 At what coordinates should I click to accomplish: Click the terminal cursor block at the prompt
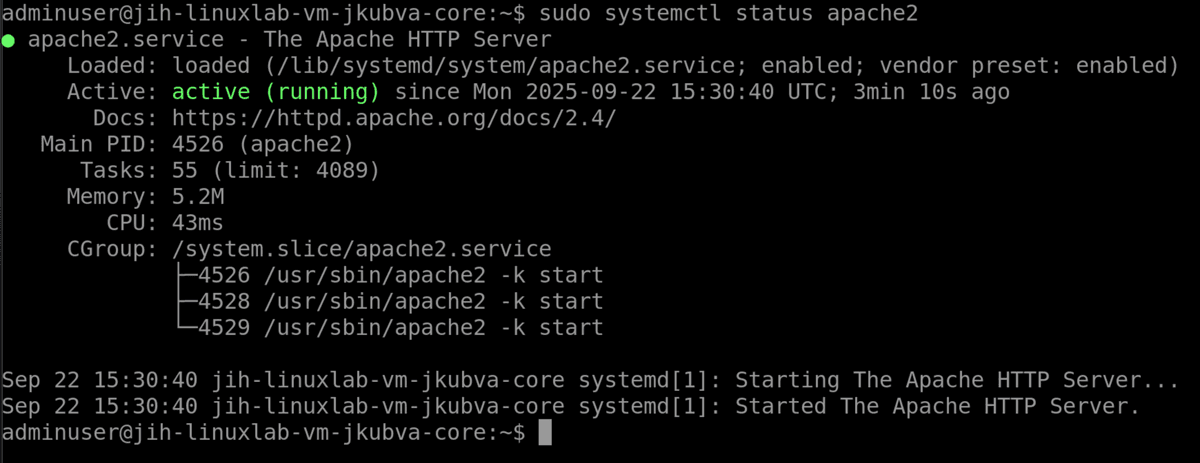544,433
